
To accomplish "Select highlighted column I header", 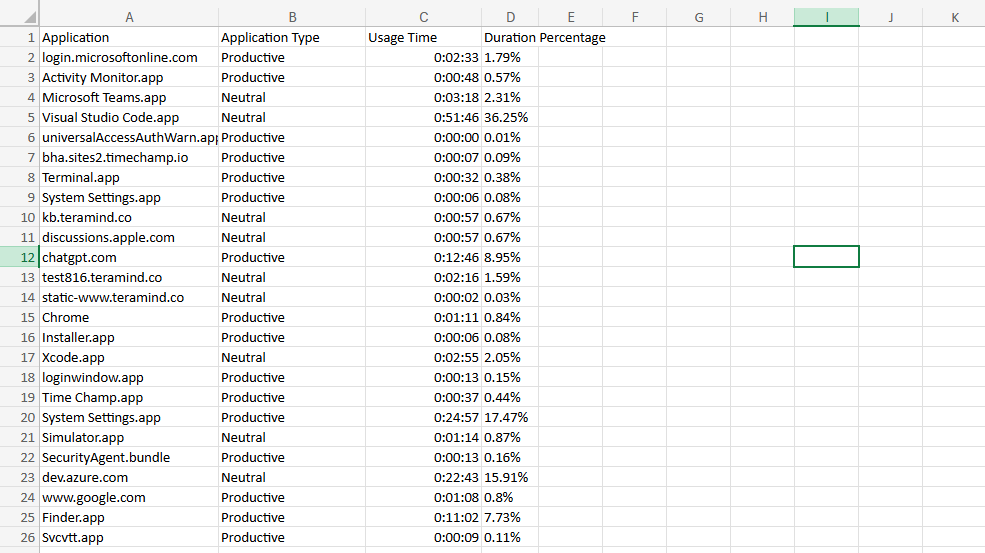I will [827, 17].
